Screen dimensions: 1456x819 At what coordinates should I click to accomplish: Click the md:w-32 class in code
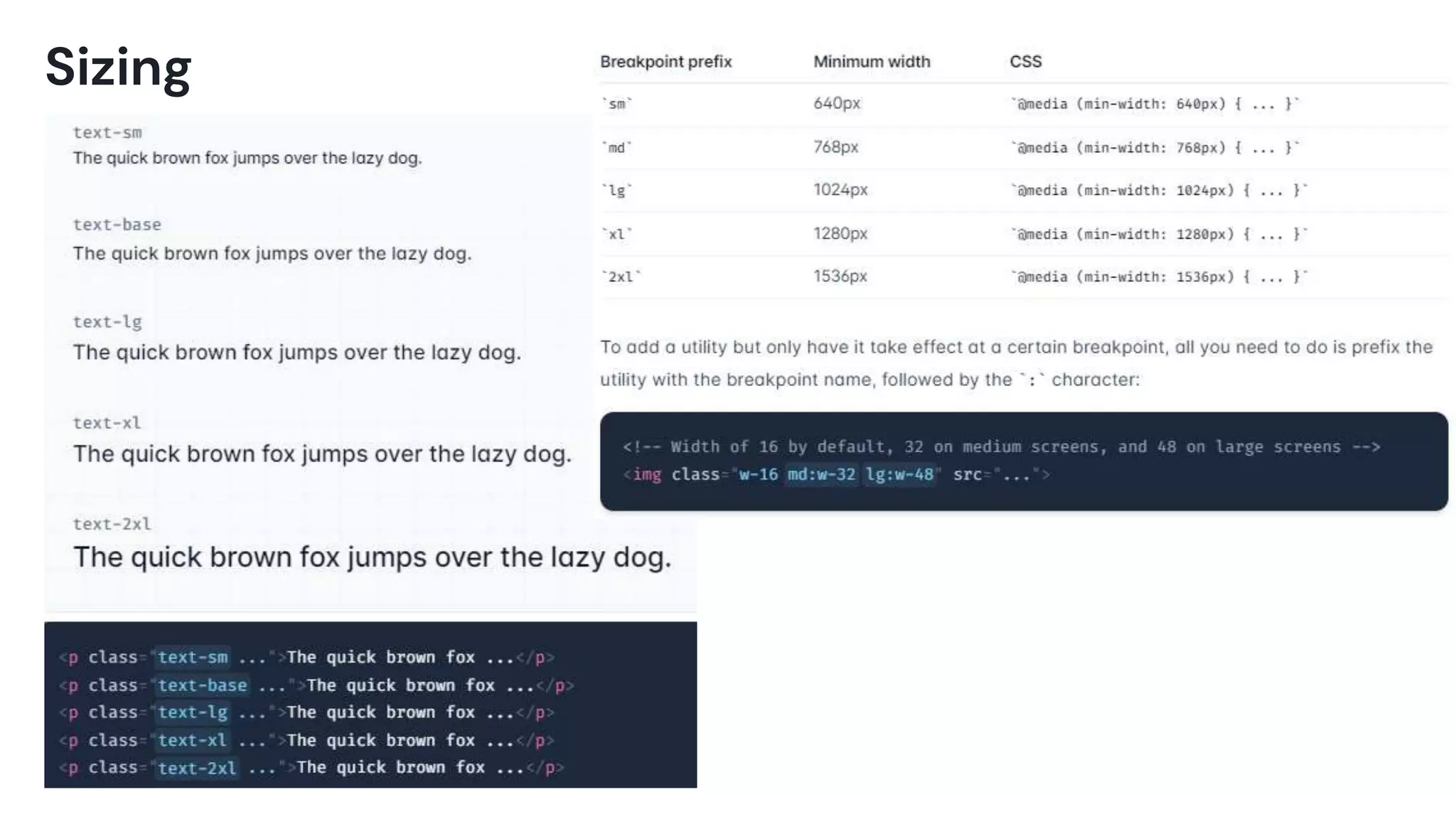(x=821, y=474)
